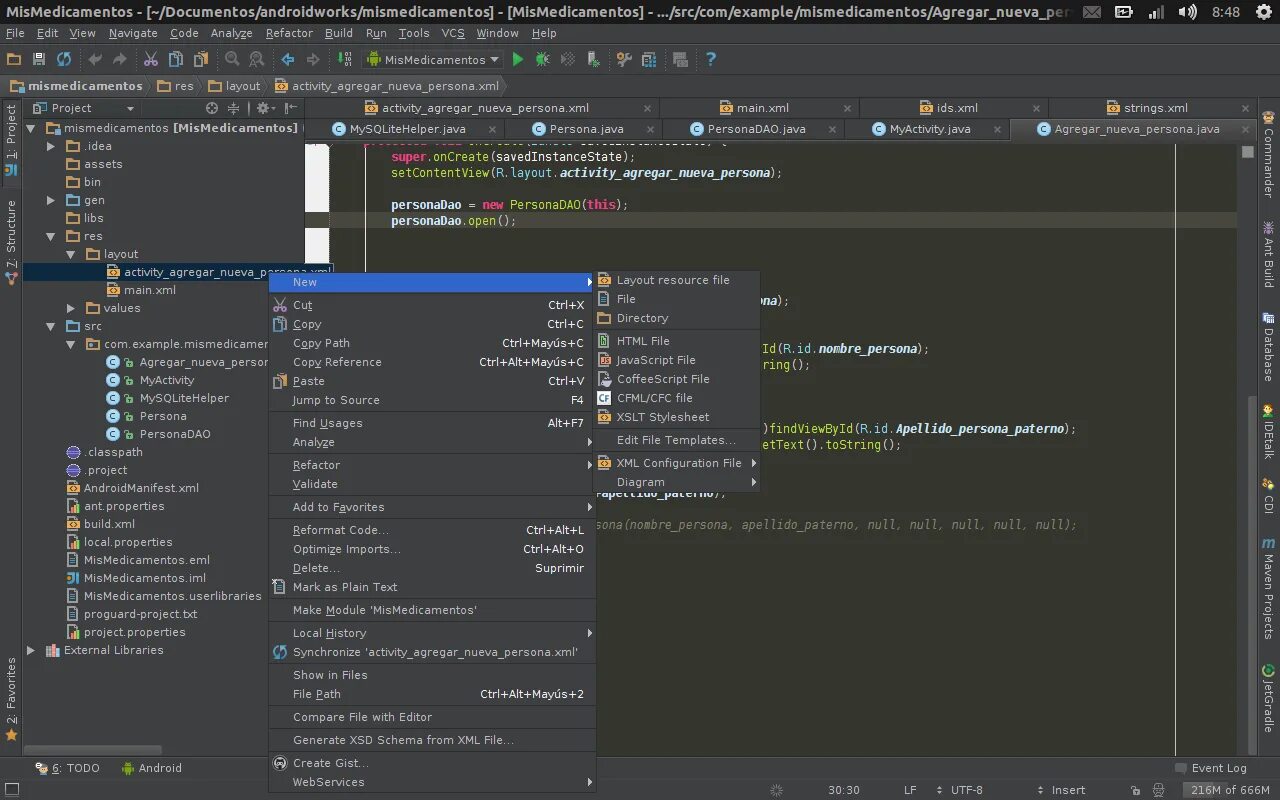Choose Find Usages in context menu

[432, 423]
